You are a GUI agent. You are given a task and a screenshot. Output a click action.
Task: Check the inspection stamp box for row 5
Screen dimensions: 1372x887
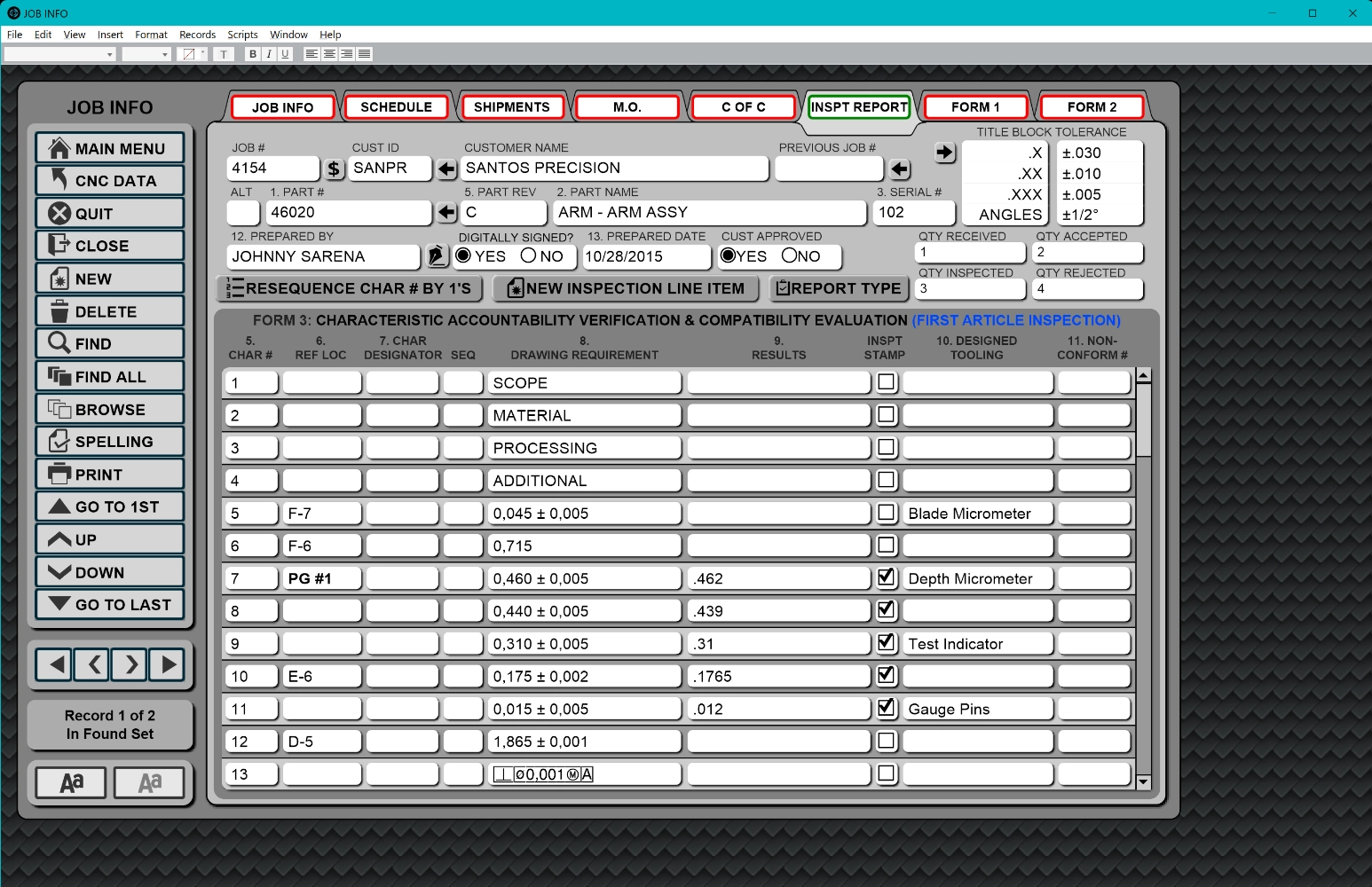click(886, 513)
